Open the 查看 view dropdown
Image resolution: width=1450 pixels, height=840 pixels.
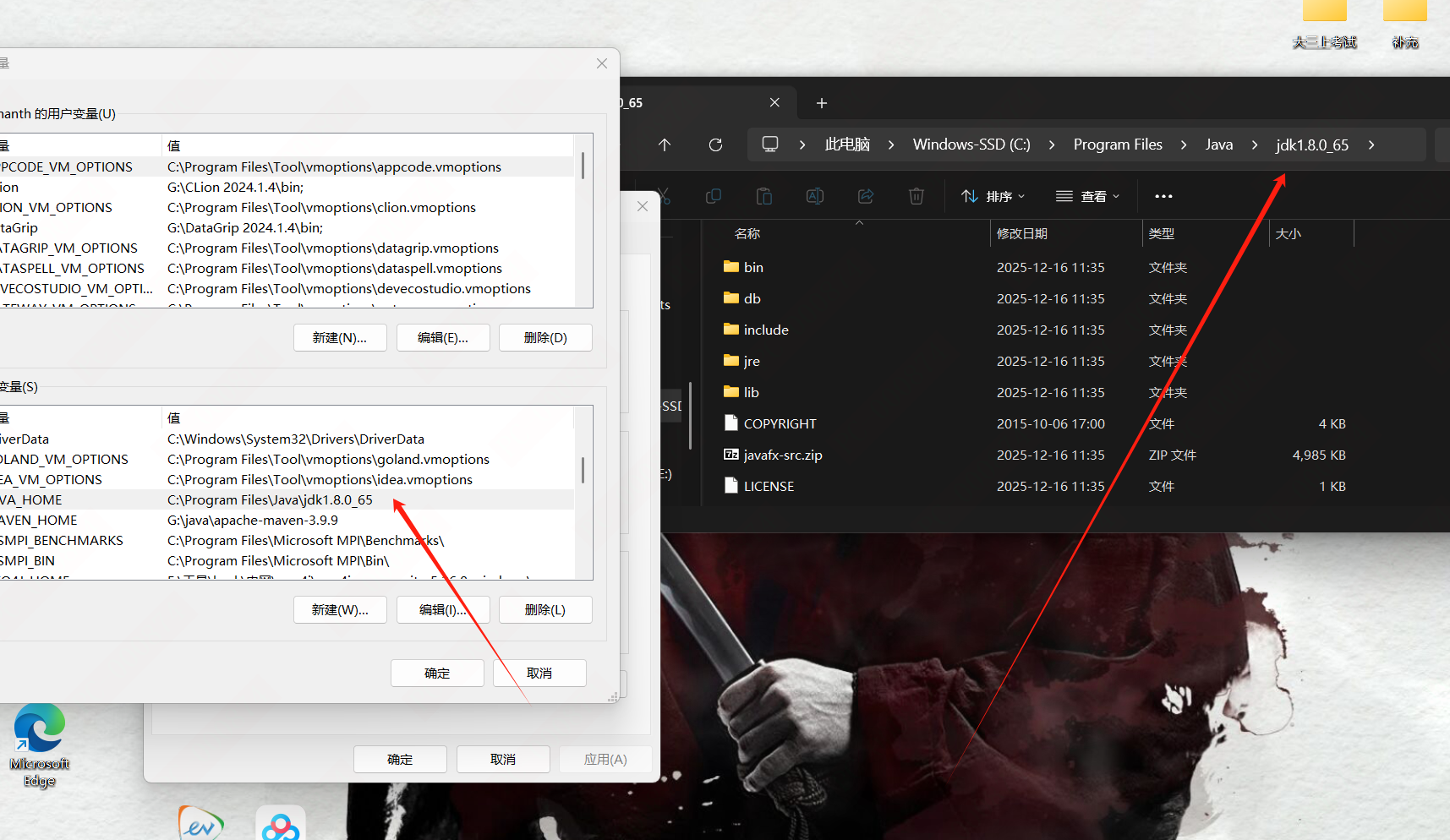(1088, 196)
